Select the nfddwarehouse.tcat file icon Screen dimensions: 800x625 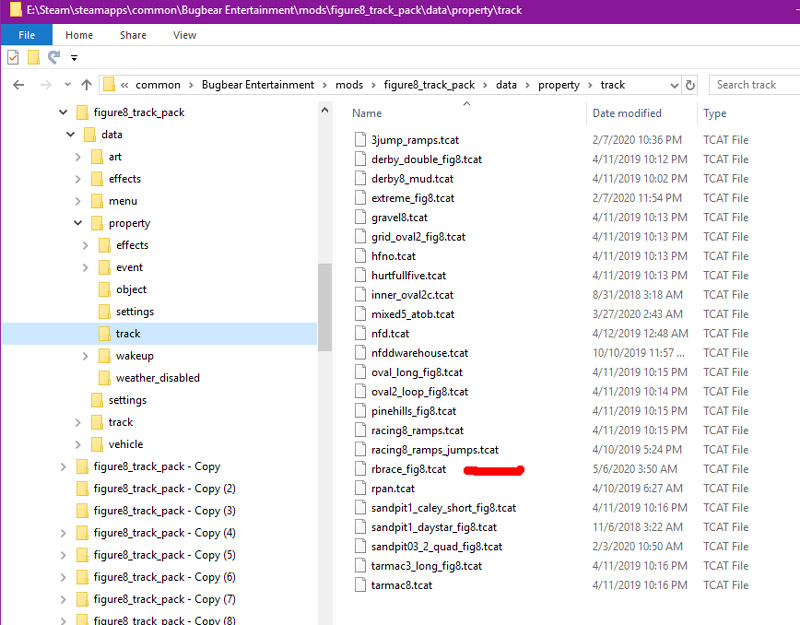pyautogui.click(x=360, y=353)
